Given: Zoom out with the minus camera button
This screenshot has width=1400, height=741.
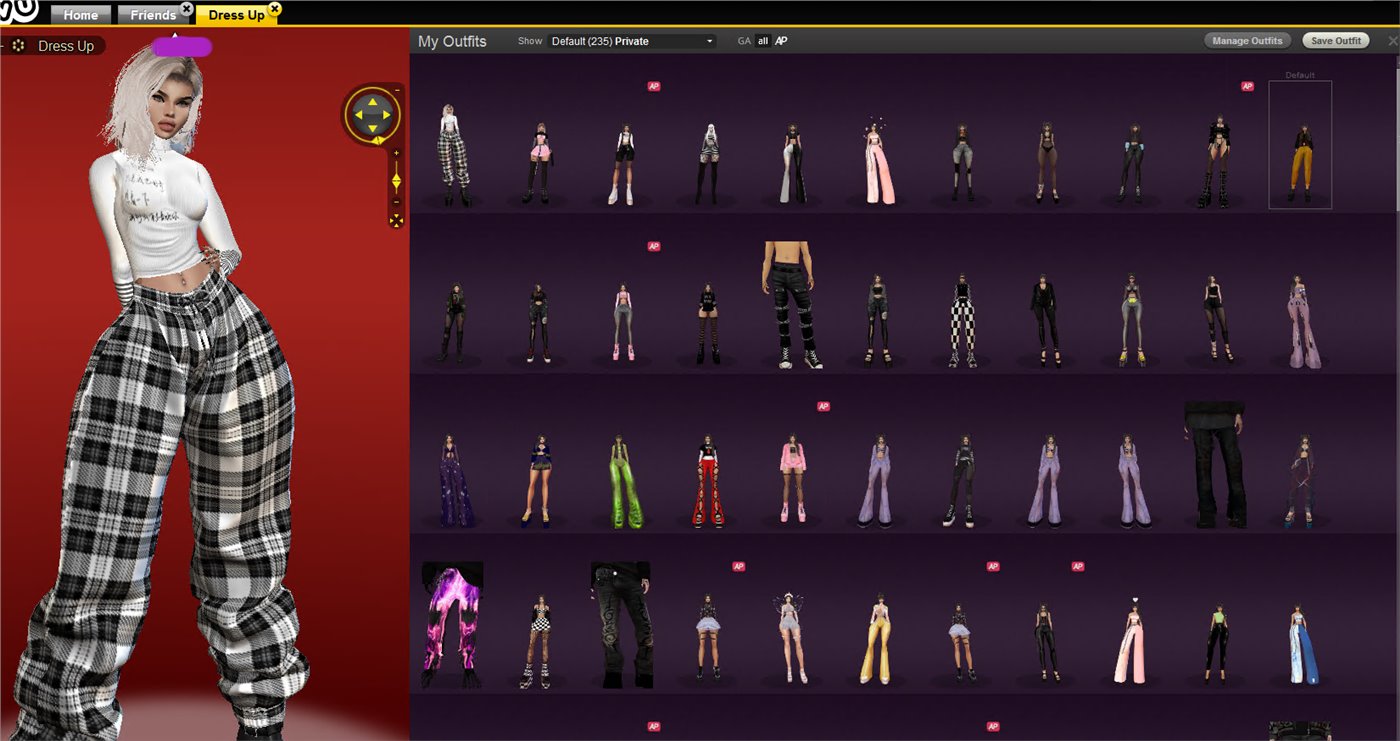Looking at the screenshot, I should pyautogui.click(x=396, y=201).
